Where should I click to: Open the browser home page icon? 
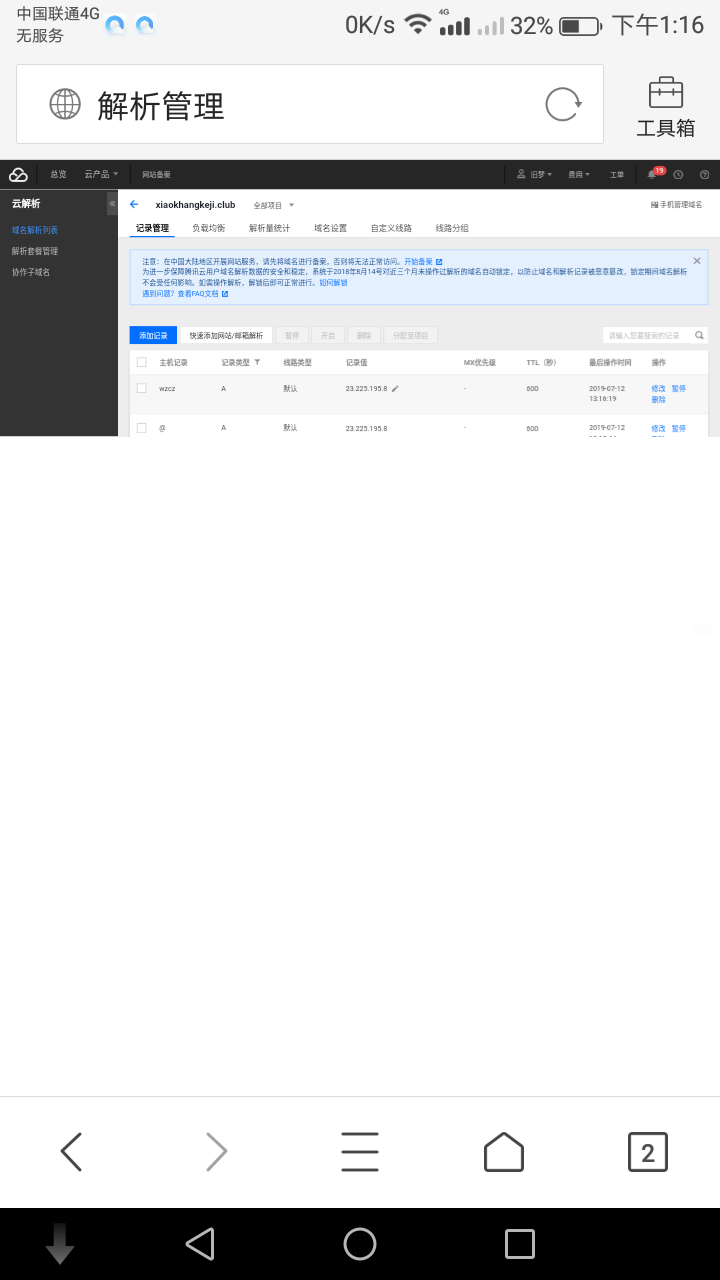tap(503, 1152)
